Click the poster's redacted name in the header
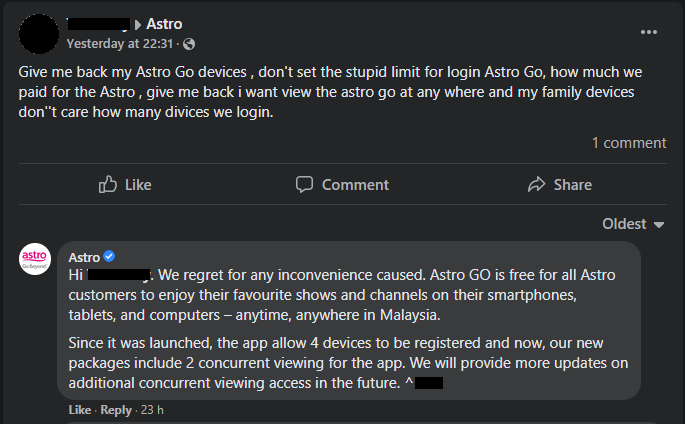 98,24
